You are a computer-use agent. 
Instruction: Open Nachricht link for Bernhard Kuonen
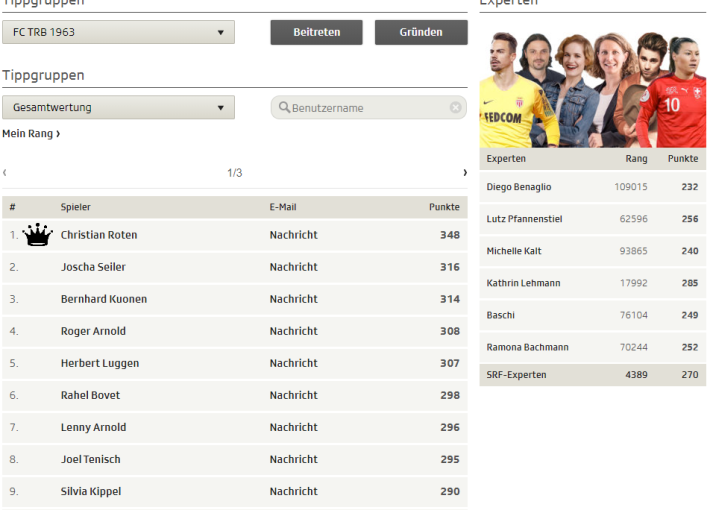click(x=293, y=299)
